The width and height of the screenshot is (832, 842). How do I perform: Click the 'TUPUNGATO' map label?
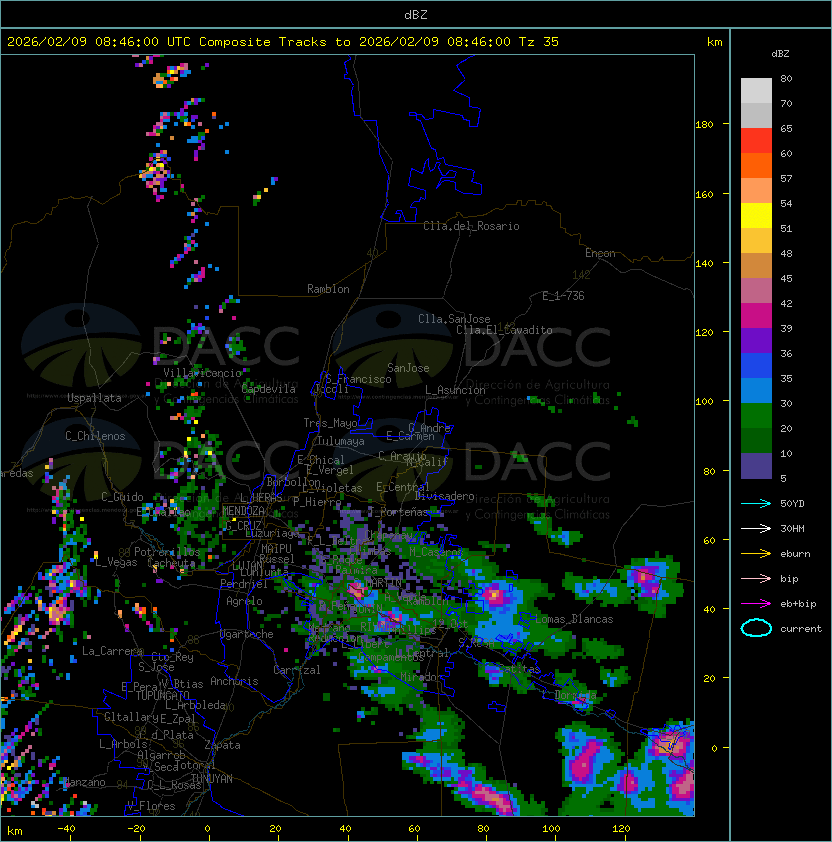coord(162,695)
